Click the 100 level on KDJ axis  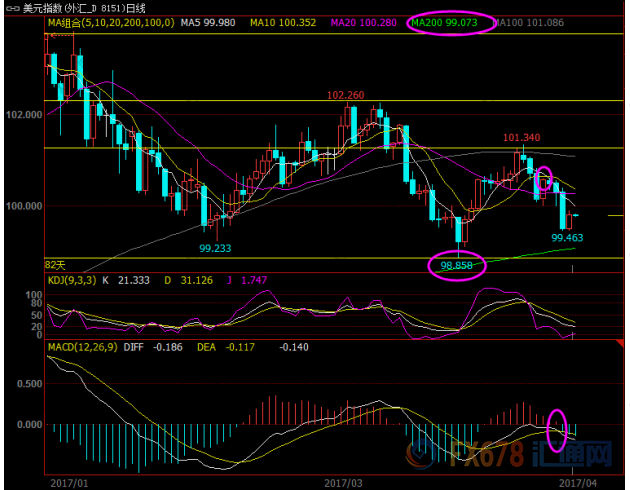point(33,295)
